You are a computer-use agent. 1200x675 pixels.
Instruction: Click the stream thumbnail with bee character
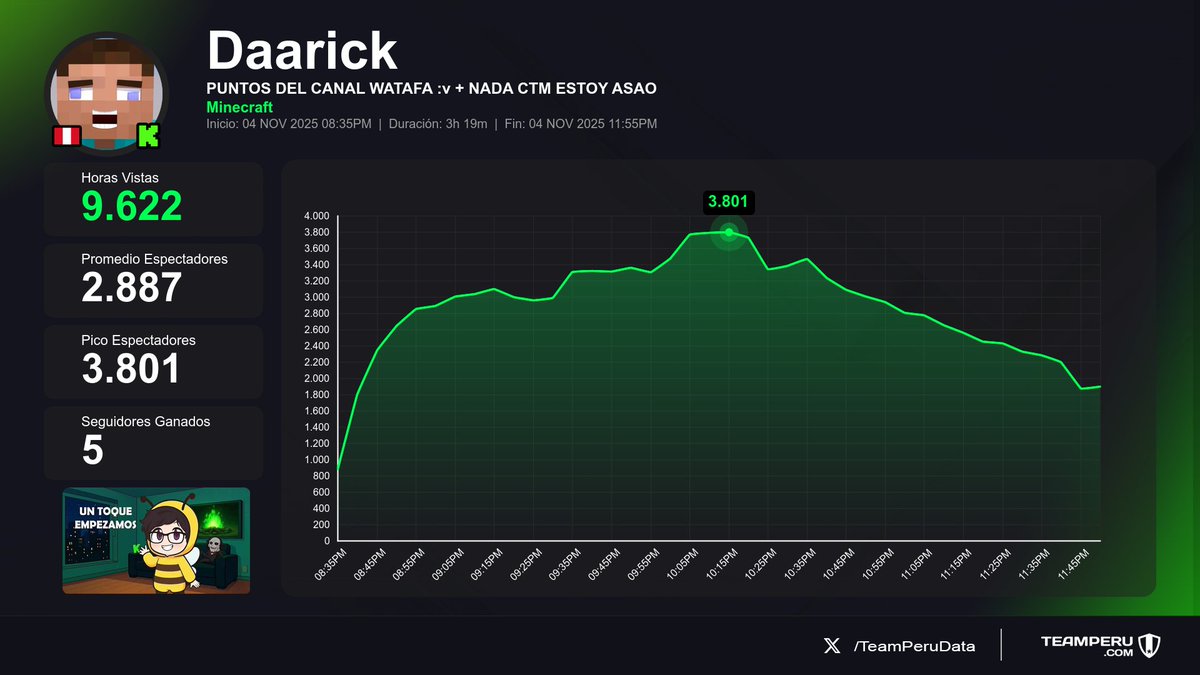pyautogui.click(x=156, y=541)
